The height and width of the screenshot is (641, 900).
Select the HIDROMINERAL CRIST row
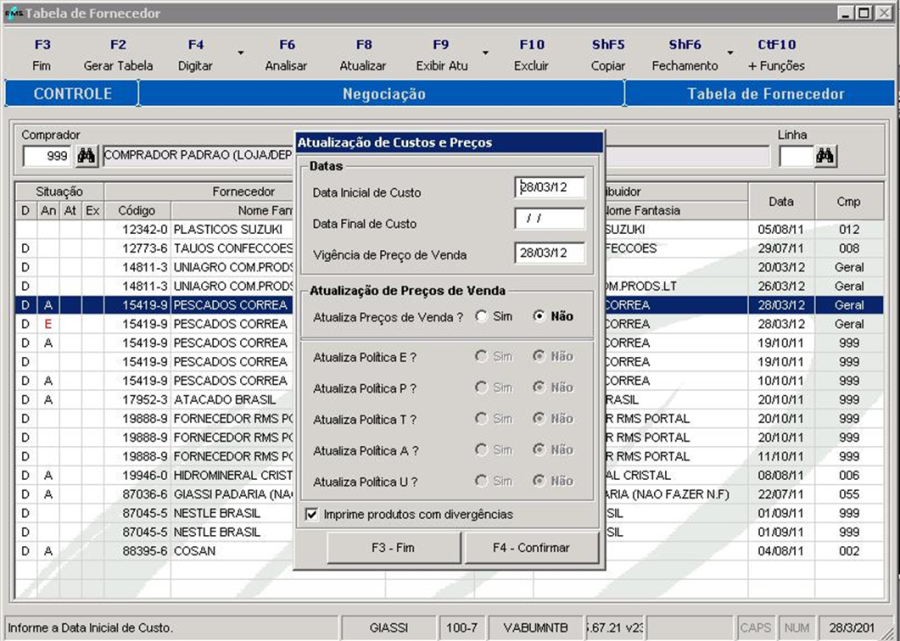pos(449,475)
